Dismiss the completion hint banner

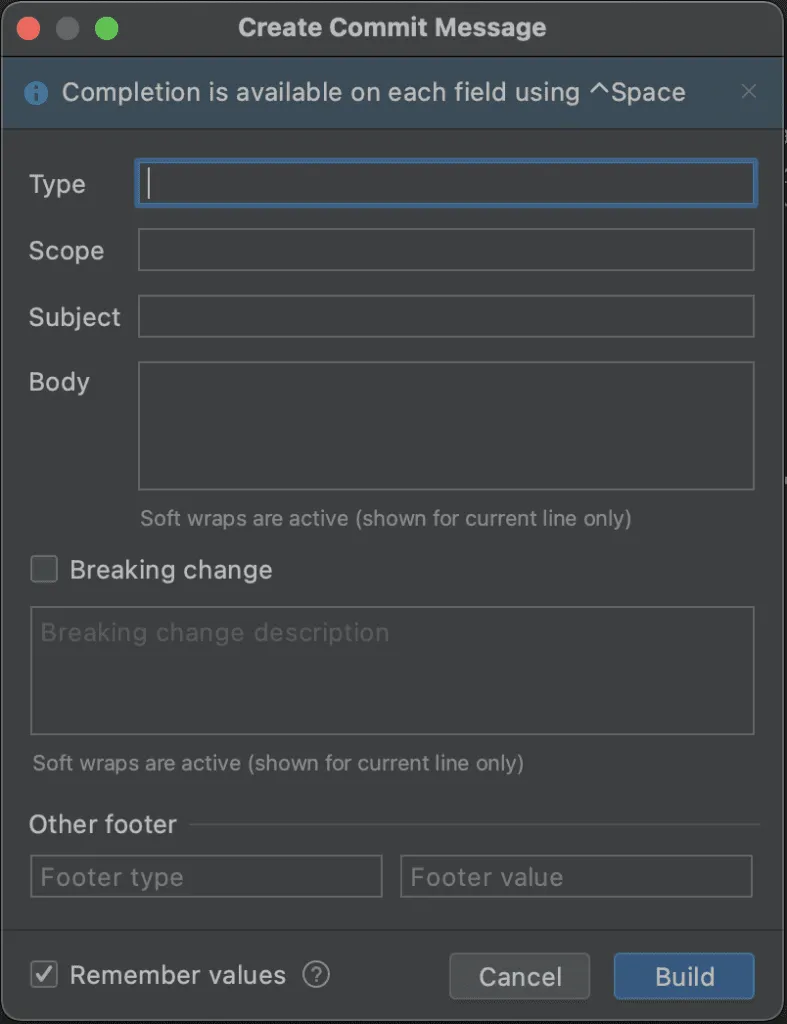pyautogui.click(x=748, y=92)
